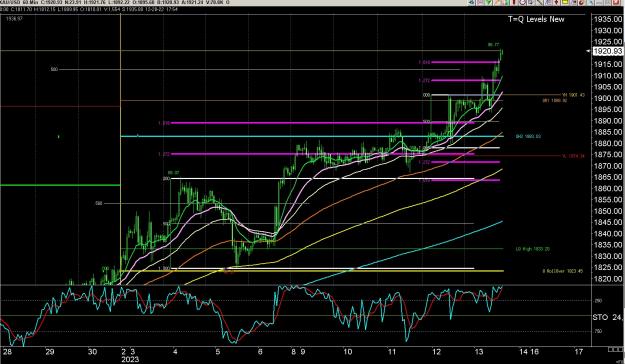This screenshot has height=364, width=625.
Task: Select the current price marker 1920.93
Action: (608, 51)
